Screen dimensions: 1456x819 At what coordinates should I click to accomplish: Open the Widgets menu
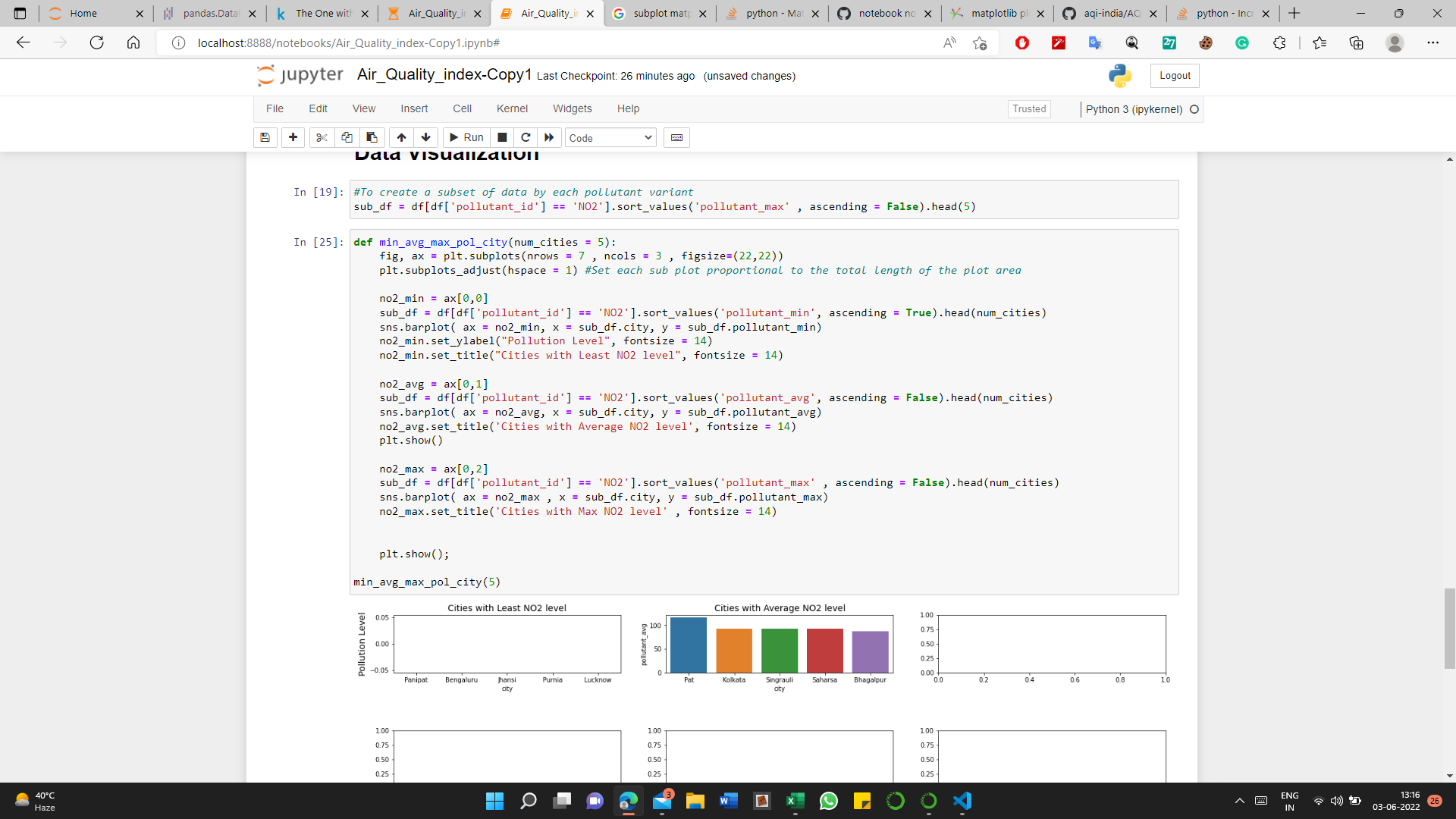[x=573, y=108]
